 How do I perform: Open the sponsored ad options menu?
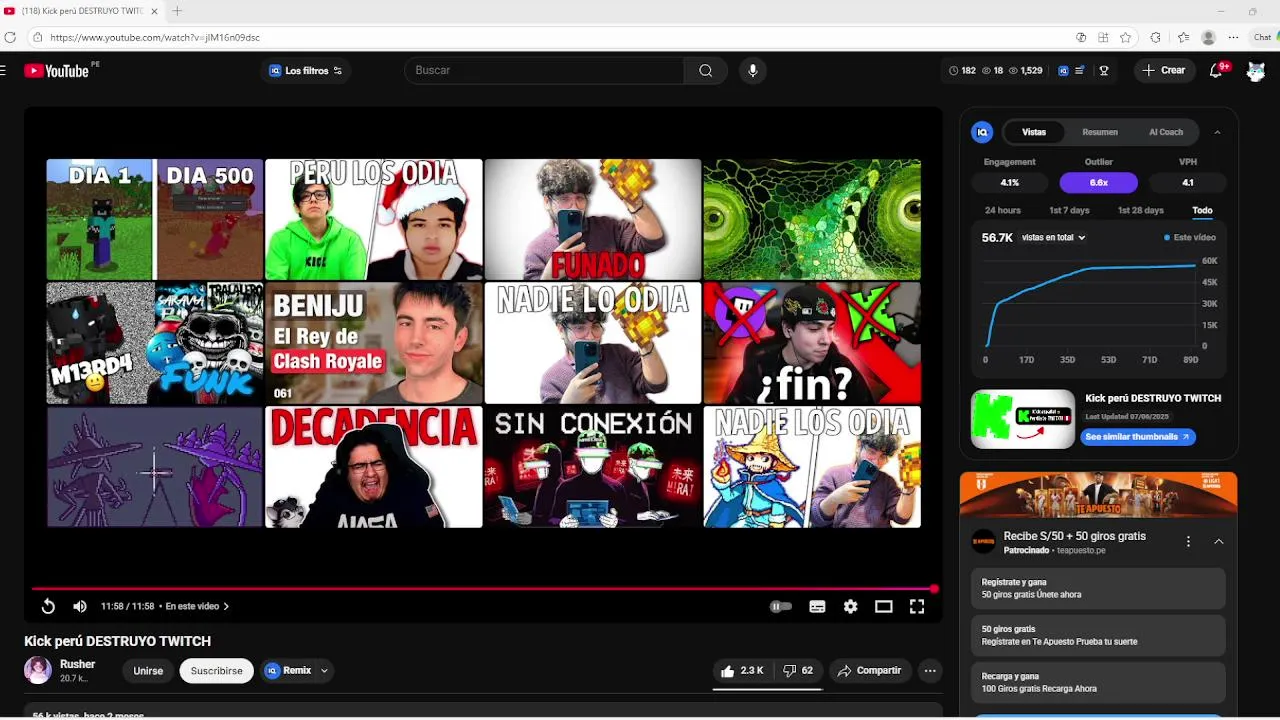tap(1188, 542)
